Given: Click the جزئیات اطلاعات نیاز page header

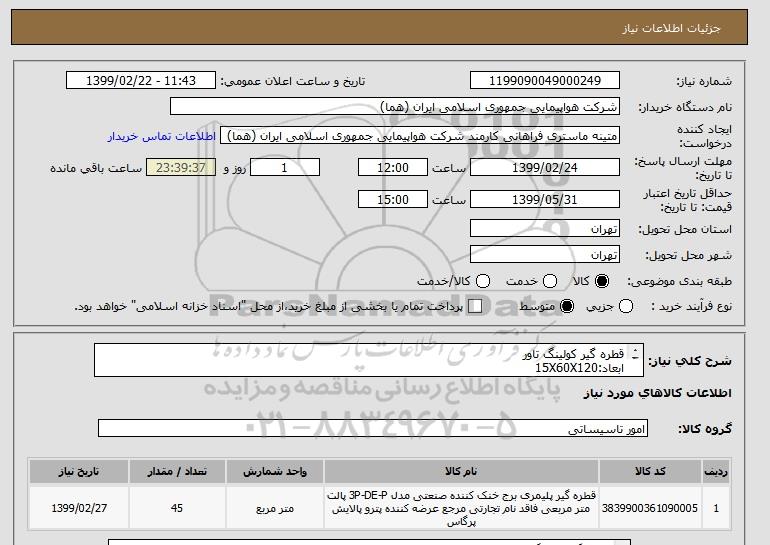Looking at the screenshot, I should (x=671, y=28).
